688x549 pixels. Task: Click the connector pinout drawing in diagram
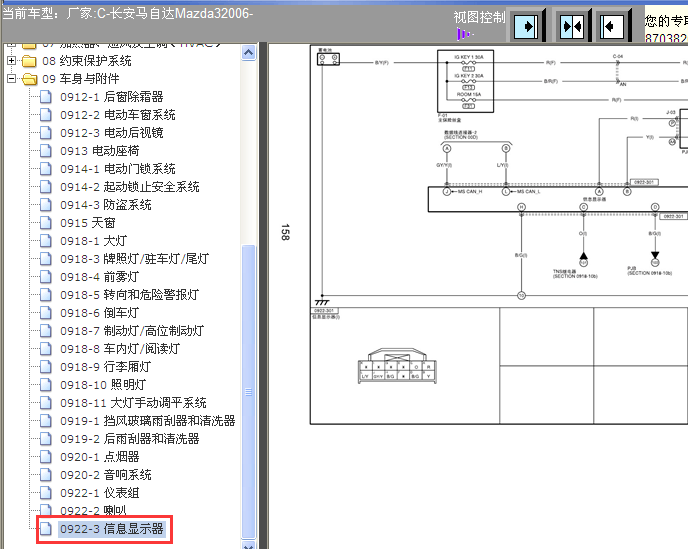397,366
